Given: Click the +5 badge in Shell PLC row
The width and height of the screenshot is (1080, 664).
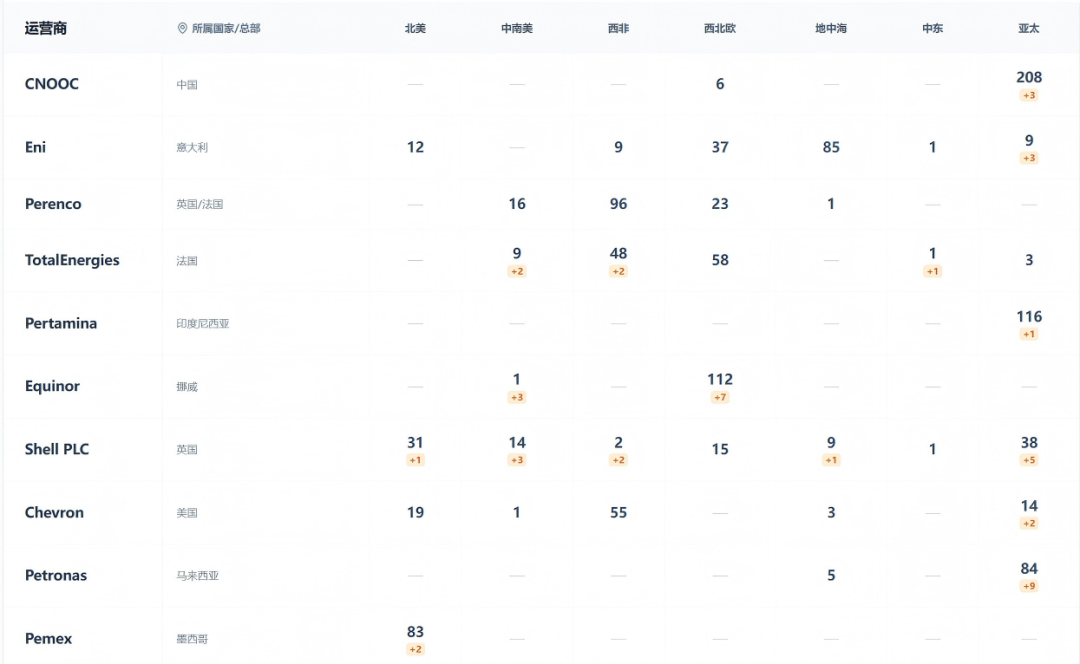Looking at the screenshot, I should tap(1029, 460).
